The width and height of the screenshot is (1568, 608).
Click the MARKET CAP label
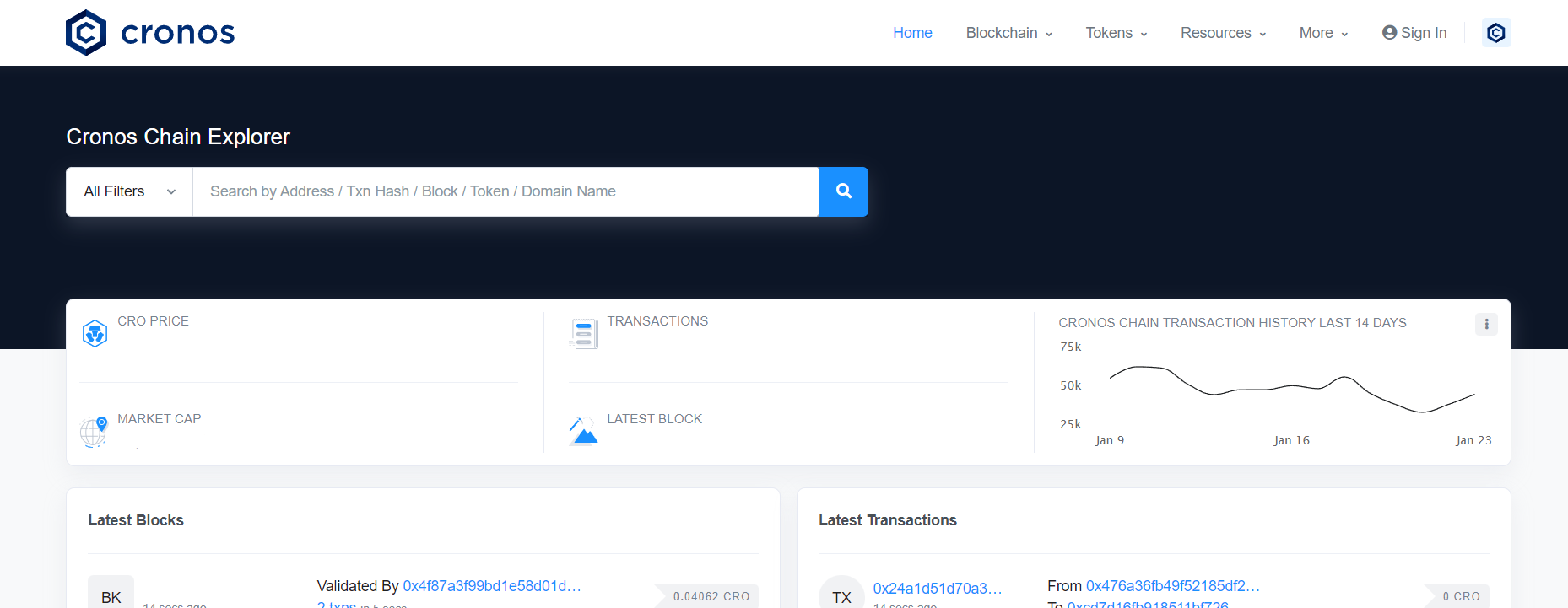pos(160,419)
